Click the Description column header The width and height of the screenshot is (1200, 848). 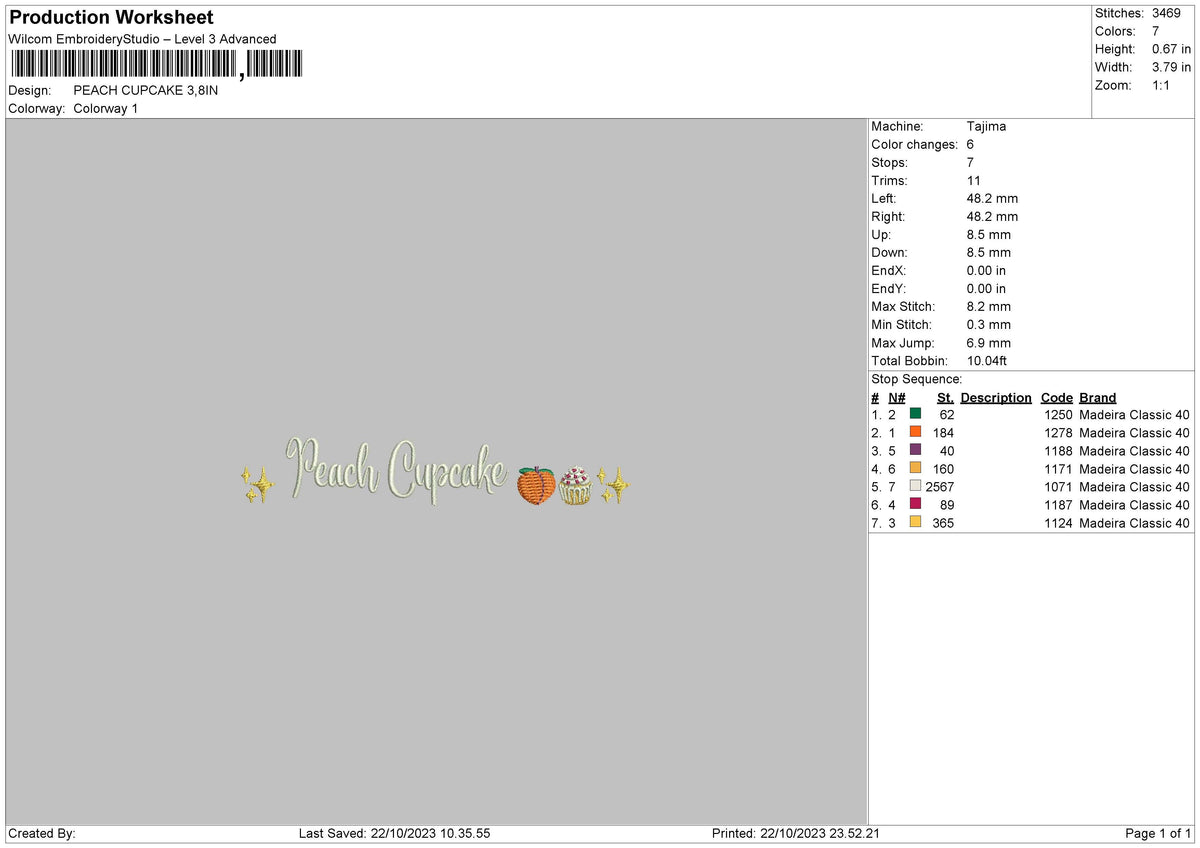[x=996, y=398]
